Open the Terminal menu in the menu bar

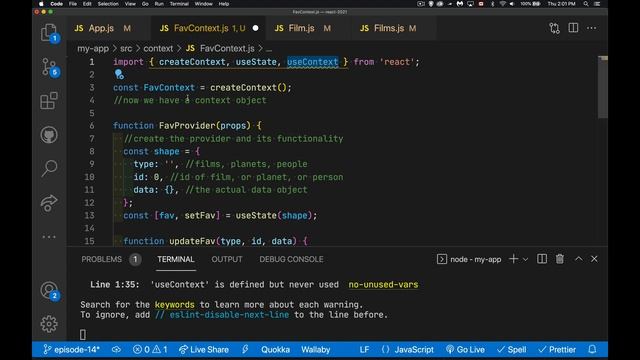click(179, 4)
